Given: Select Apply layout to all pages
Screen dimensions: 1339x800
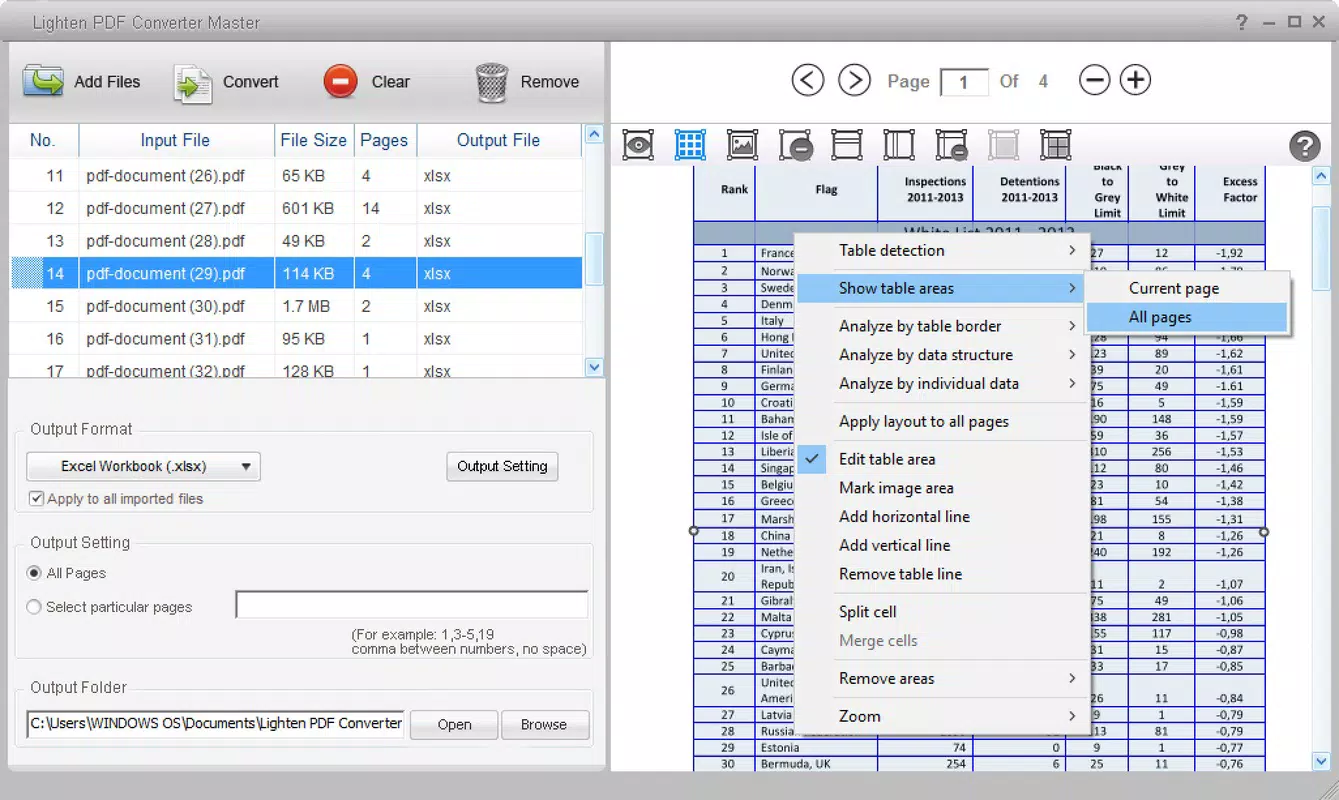Looking at the screenshot, I should point(942,422).
